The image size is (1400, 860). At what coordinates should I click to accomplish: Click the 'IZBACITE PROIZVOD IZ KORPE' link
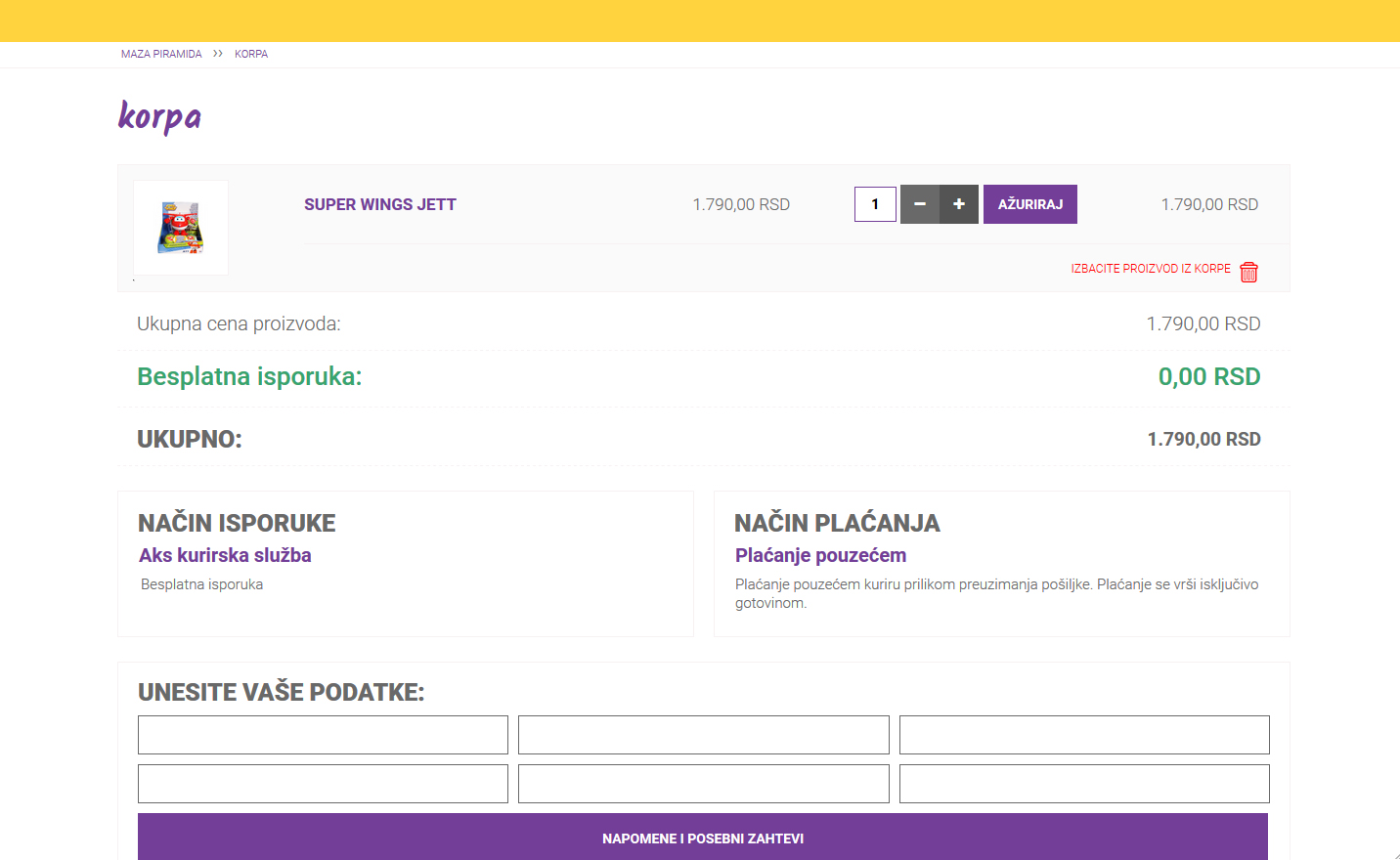(1151, 269)
